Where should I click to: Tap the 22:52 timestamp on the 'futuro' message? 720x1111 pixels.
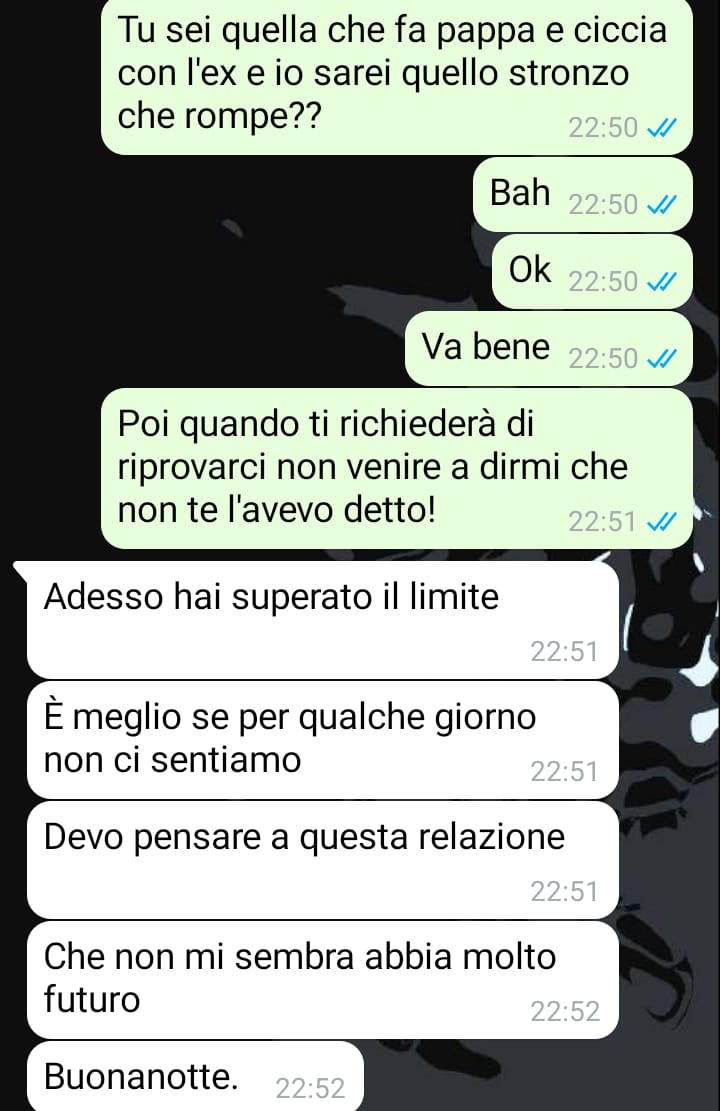coord(566,1011)
